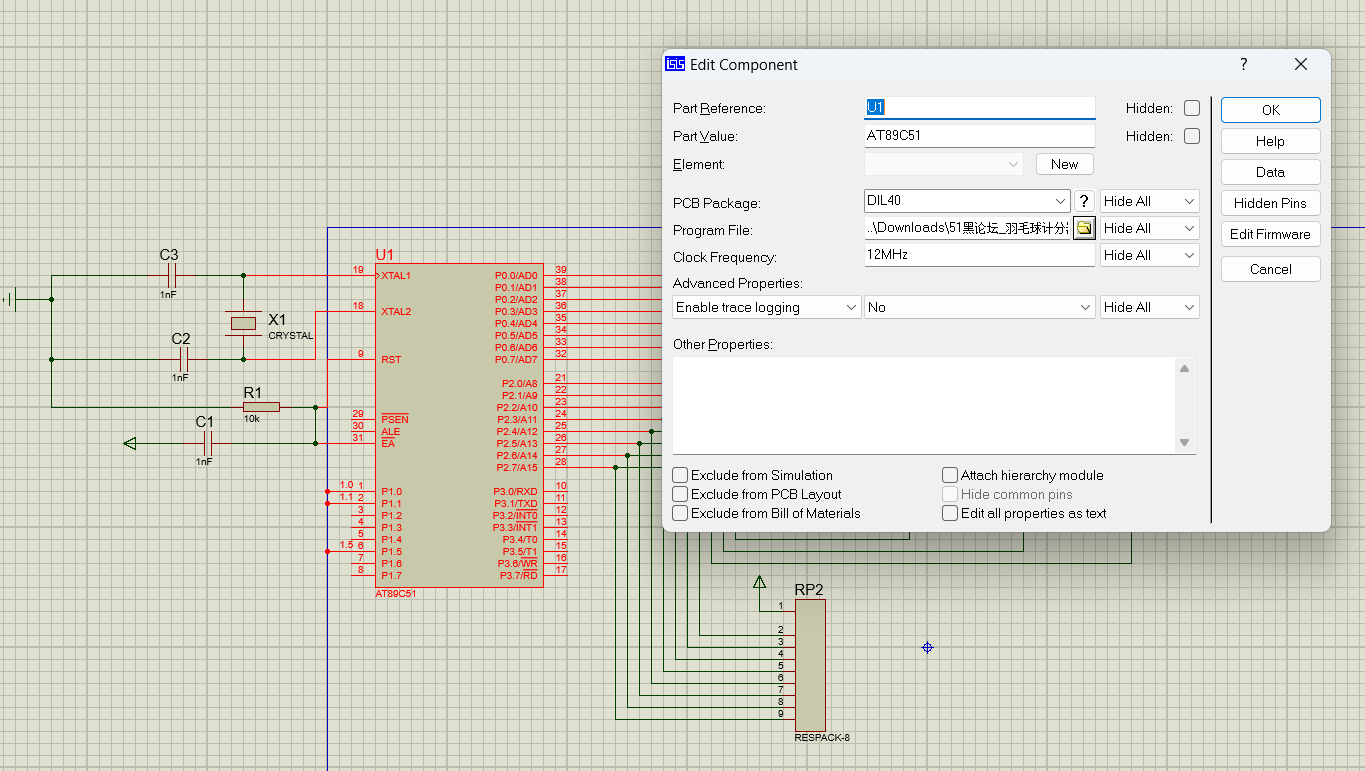Click the Other Properties scroll down arrow
The height and width of the screenshot is (771, 1365).
(1184, 442)
